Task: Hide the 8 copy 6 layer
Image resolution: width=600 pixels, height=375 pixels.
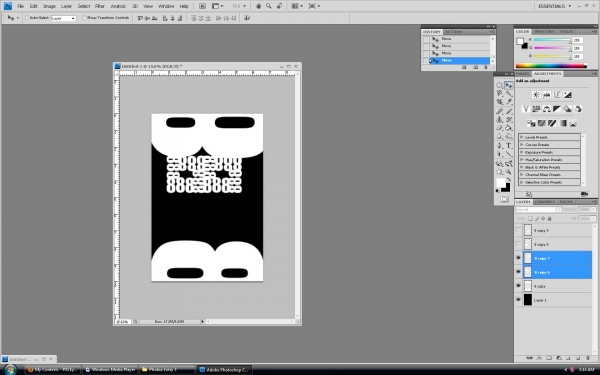Action: click(518, 272)
